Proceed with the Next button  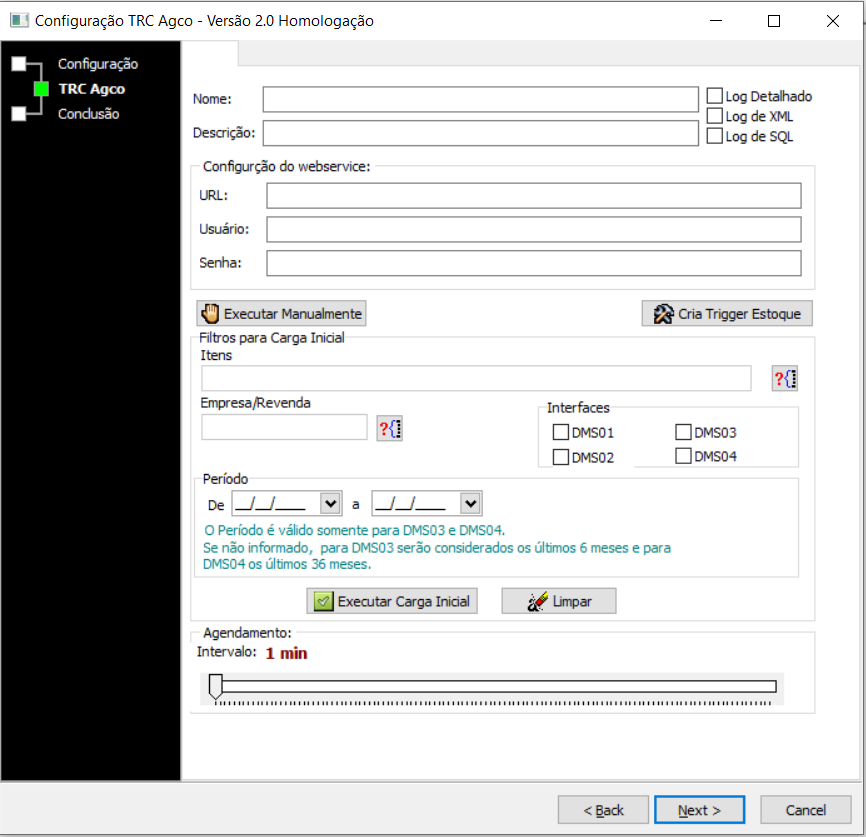(x=699, y=810)
